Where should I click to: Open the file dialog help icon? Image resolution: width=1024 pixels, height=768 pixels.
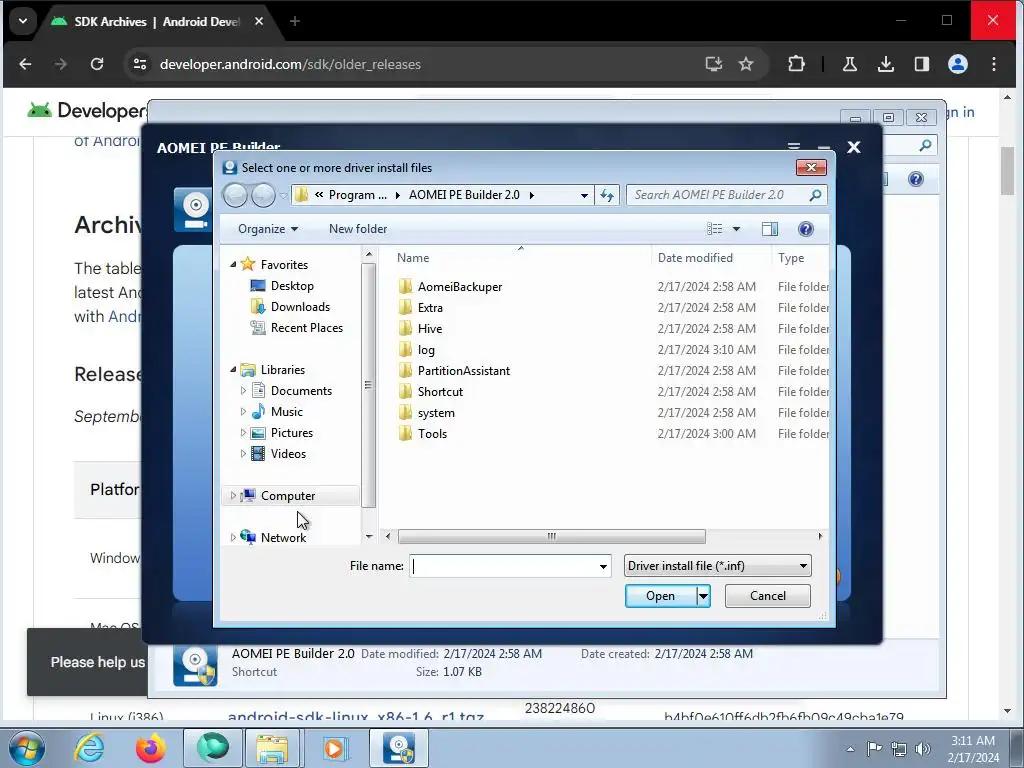click(805, 229)
